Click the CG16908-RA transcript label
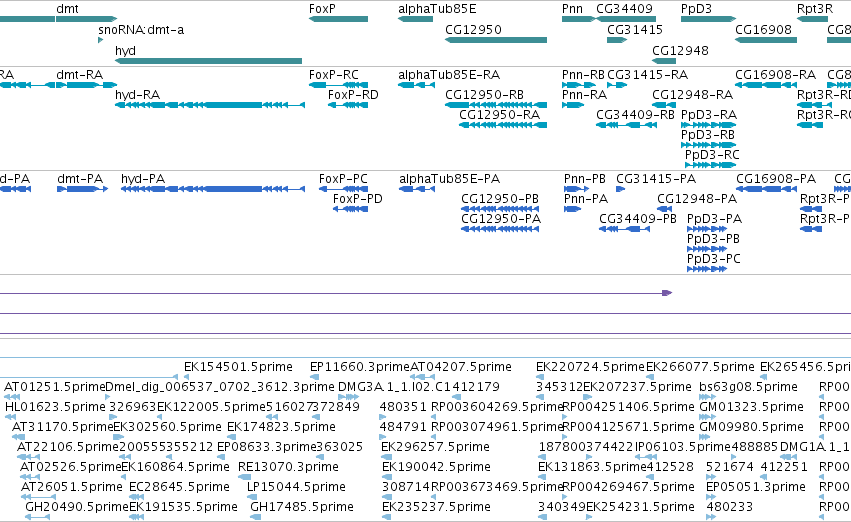The image size is (851, 522). coord(776,75)
